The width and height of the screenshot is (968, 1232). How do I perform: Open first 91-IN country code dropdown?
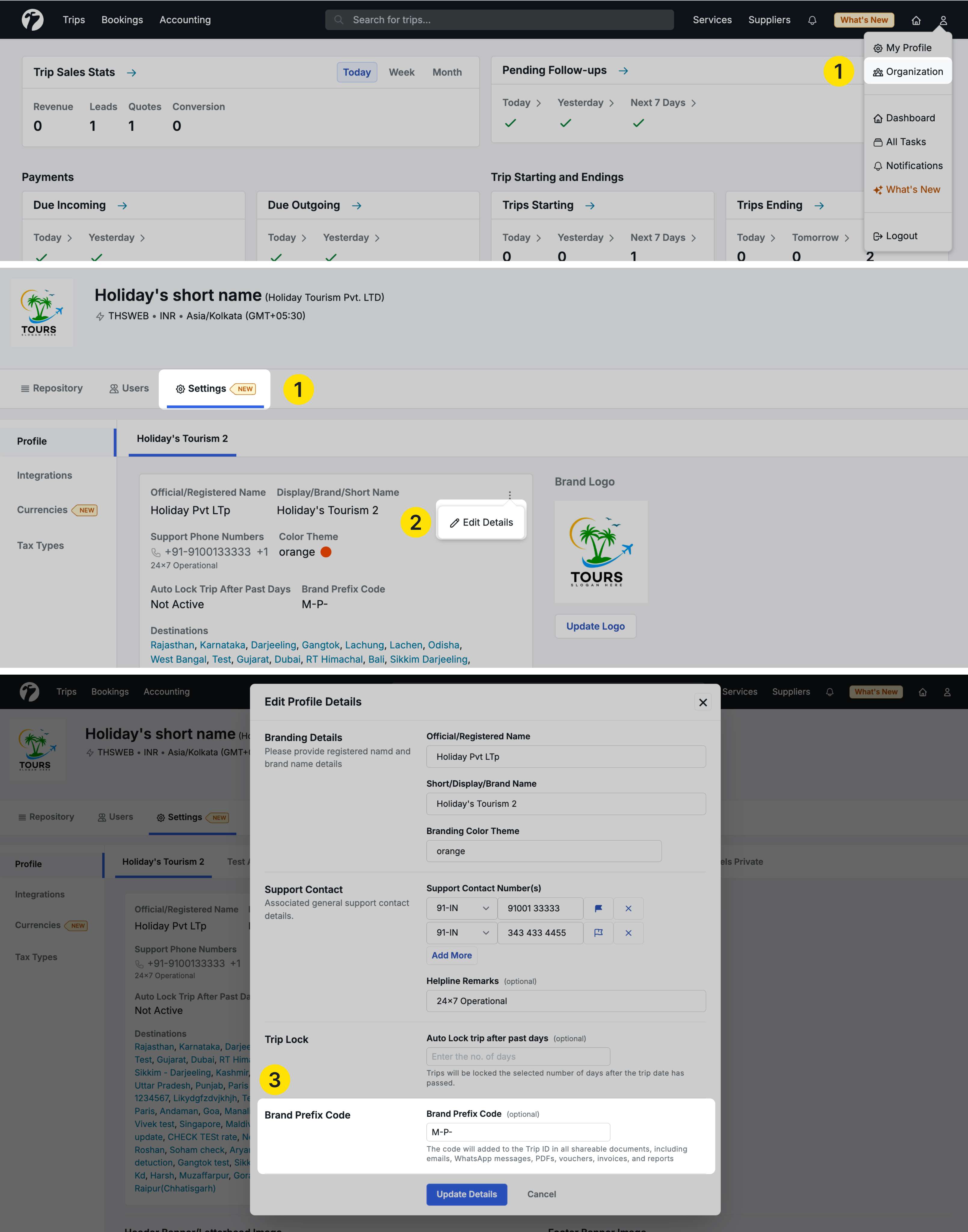pos(461,908)
